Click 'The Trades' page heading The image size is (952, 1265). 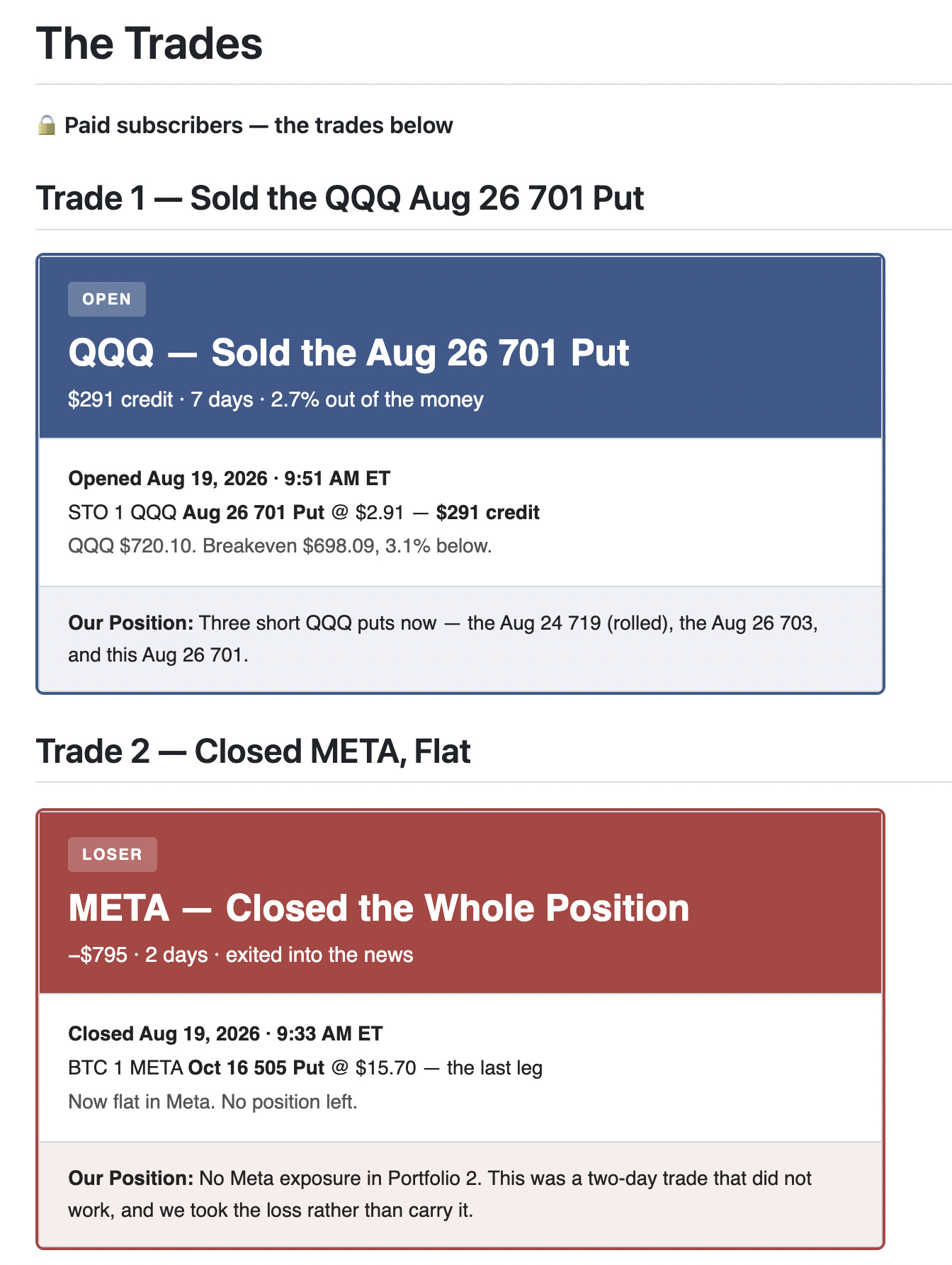[x=149, y=43]
